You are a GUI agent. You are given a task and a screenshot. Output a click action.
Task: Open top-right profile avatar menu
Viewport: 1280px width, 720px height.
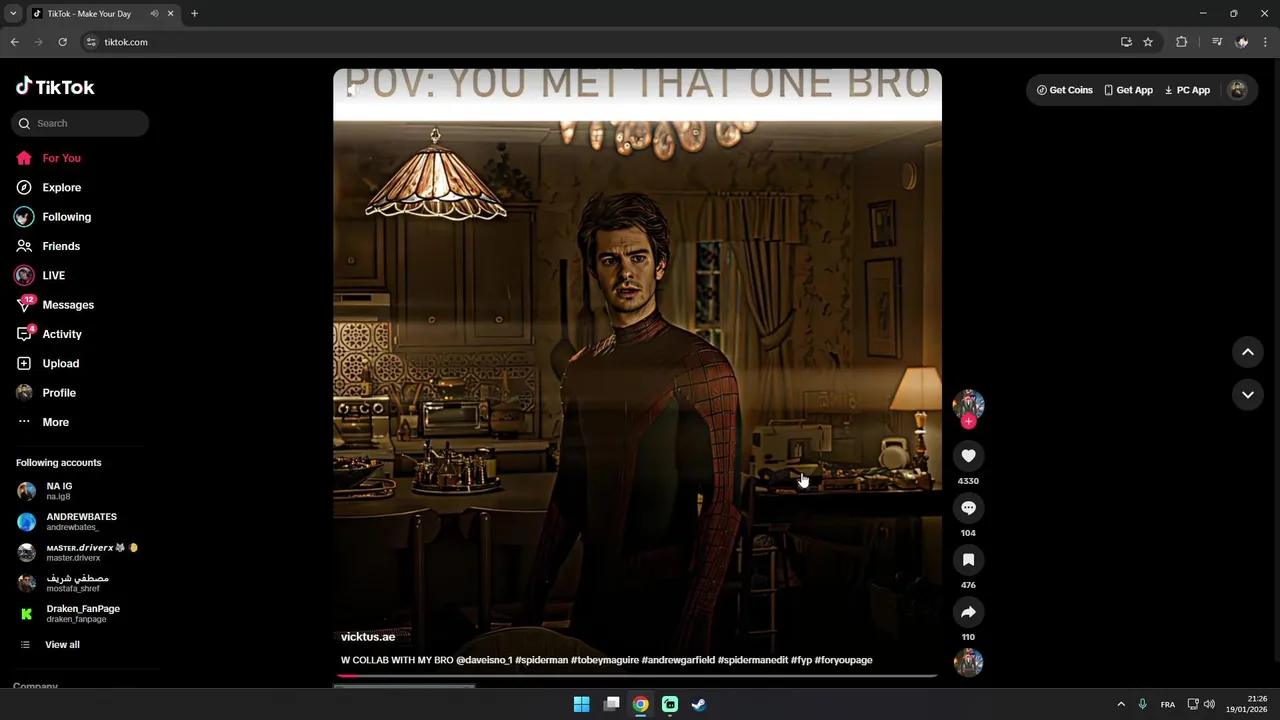pyautogui.click(x=1238, y=90)
